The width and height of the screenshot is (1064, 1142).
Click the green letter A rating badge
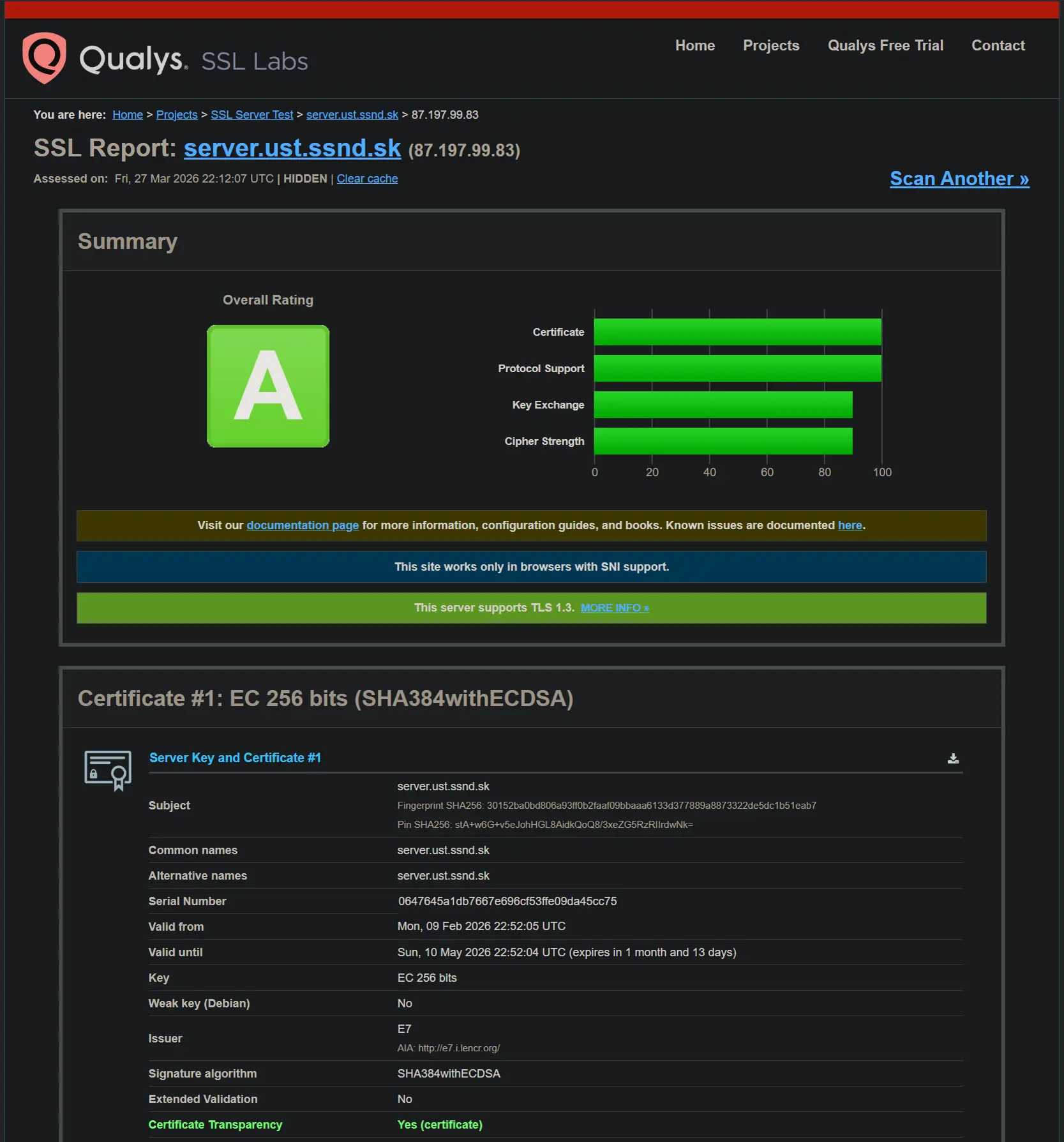[267, 387]
